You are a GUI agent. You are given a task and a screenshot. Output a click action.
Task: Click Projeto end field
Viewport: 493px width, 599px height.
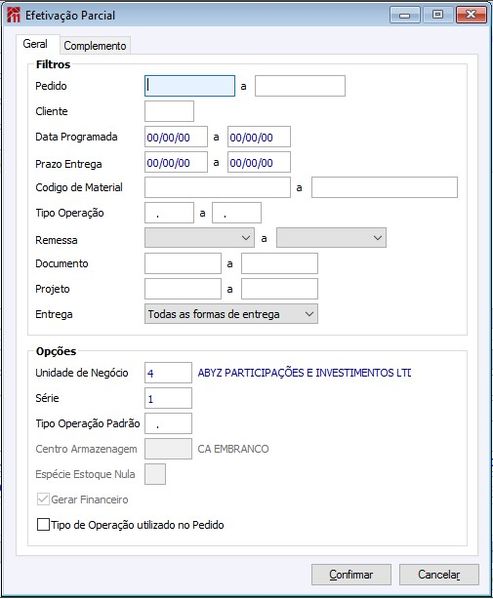tap(280, 288)
